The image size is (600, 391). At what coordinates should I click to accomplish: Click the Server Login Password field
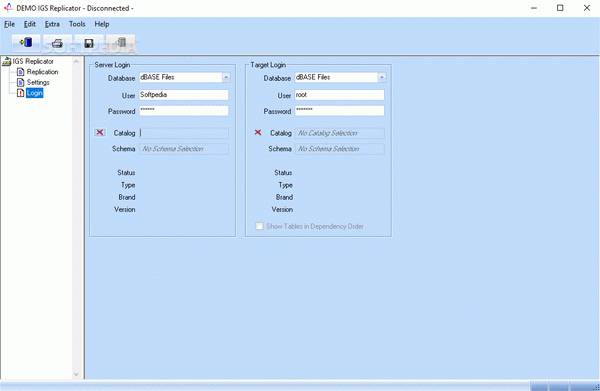[x=184, y=111]
